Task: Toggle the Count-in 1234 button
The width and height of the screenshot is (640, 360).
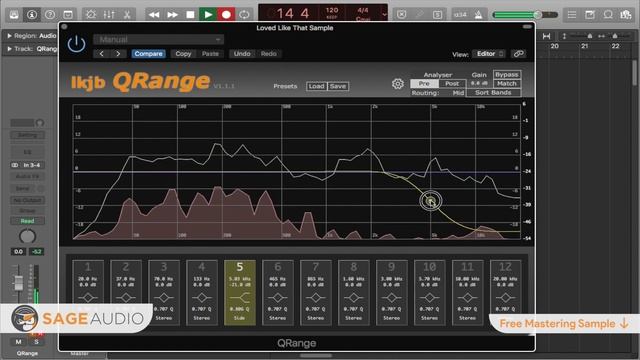Action: [460, 15]
